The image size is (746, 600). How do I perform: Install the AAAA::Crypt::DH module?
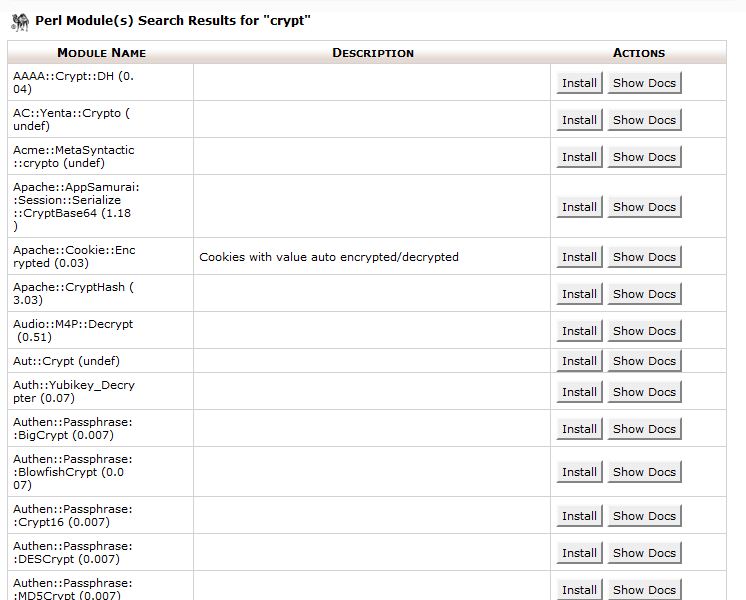[579, 83]
